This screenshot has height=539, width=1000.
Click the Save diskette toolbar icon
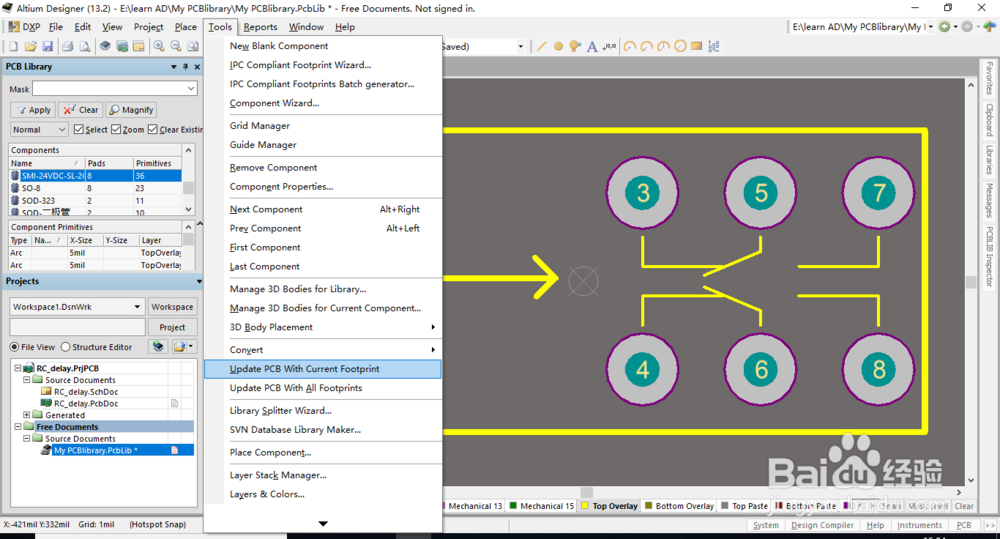tap(47, 46)
